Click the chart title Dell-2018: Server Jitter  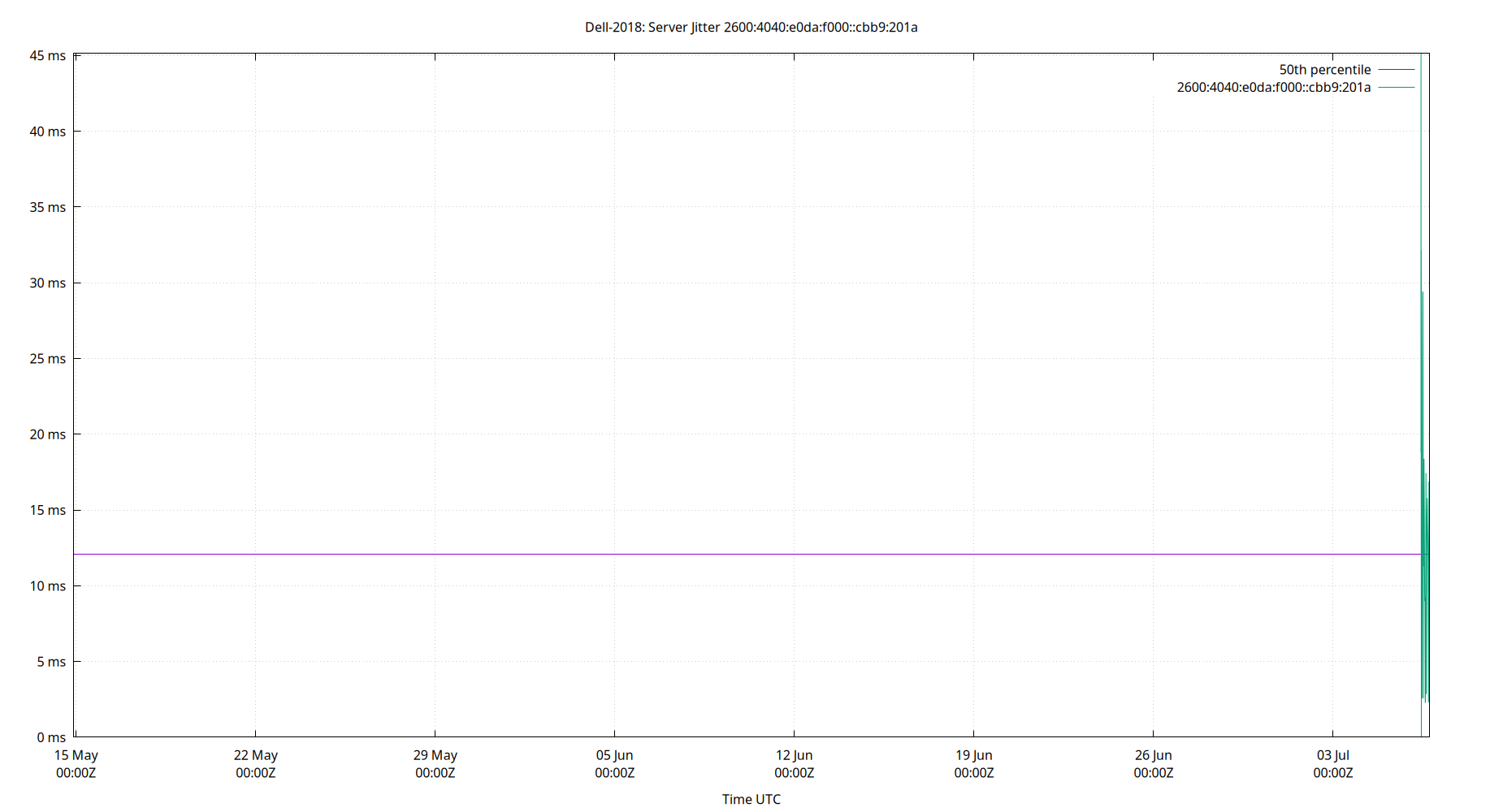pyautogui.click(x=751, y=27)
